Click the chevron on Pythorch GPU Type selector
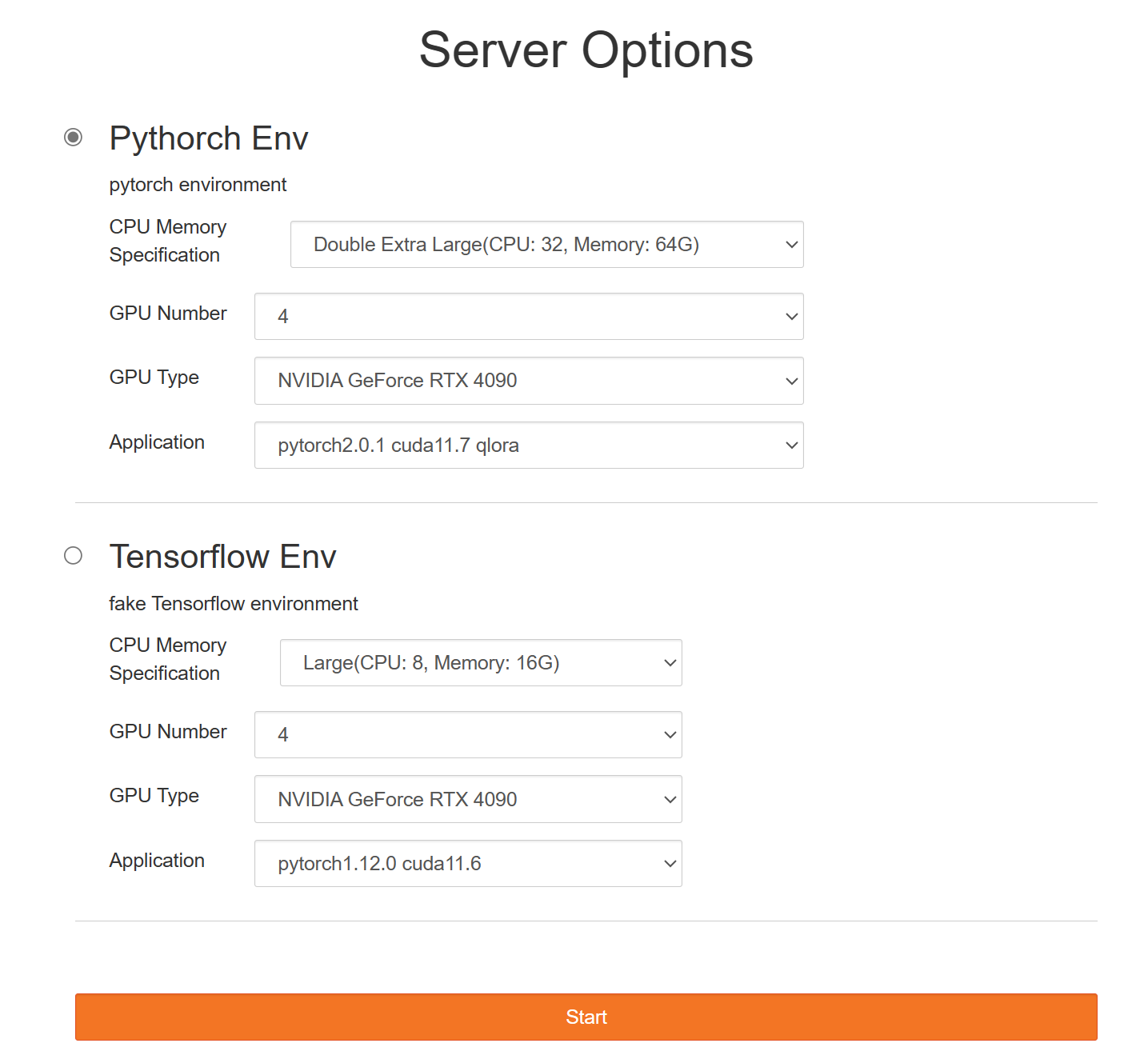Screen dimensions: 1148x1059 pyautogui.click(x=790, y=381)
